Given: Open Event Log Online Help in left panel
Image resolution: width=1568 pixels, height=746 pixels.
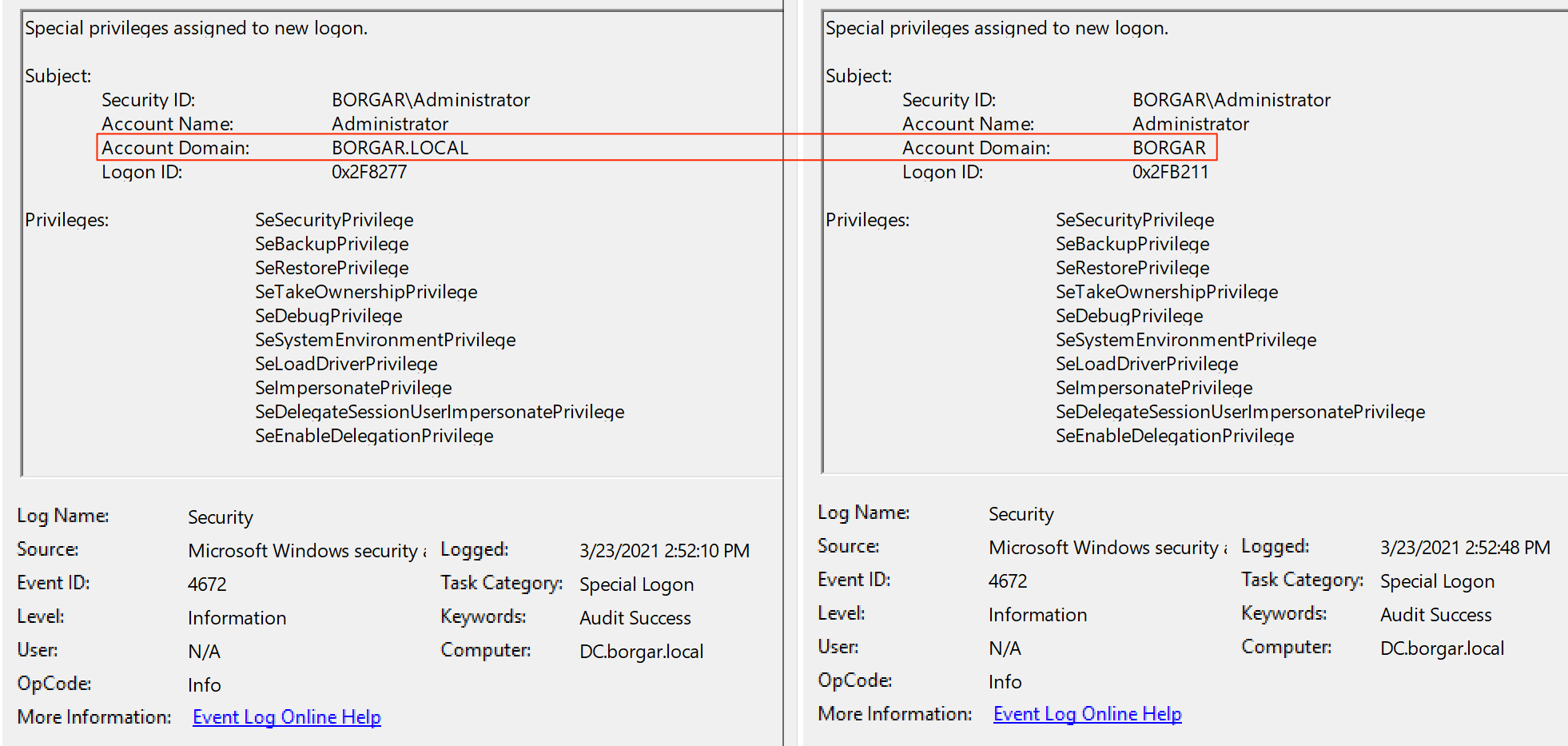Looking at the screenshot, I should [x=286, y=717].
